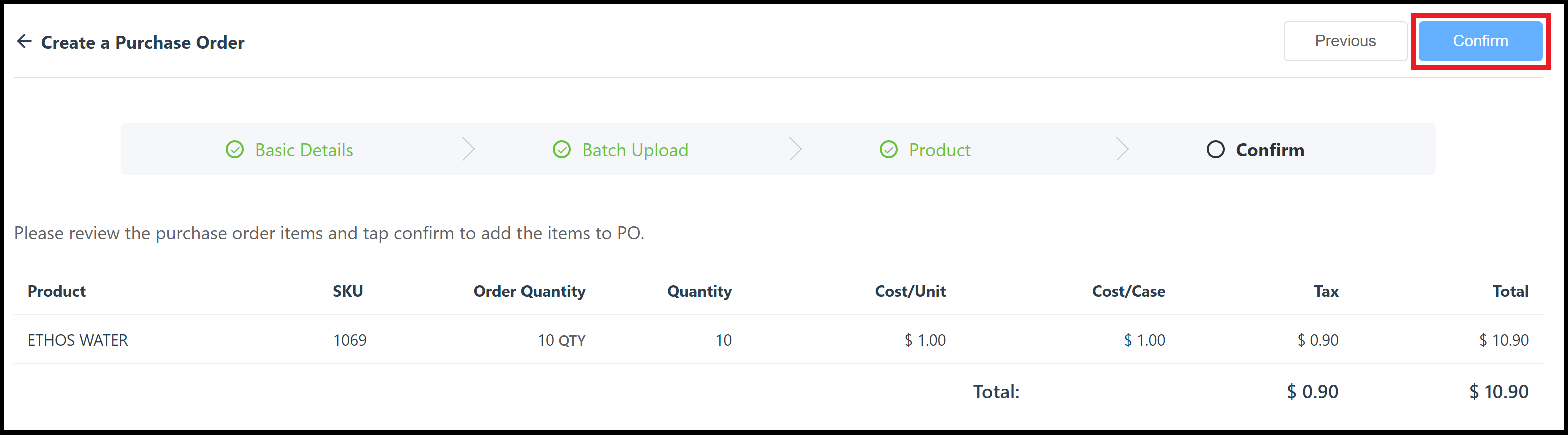Open the Batch Upload step
Viewport: 1568px width, 436px height.
click(635, 149)
